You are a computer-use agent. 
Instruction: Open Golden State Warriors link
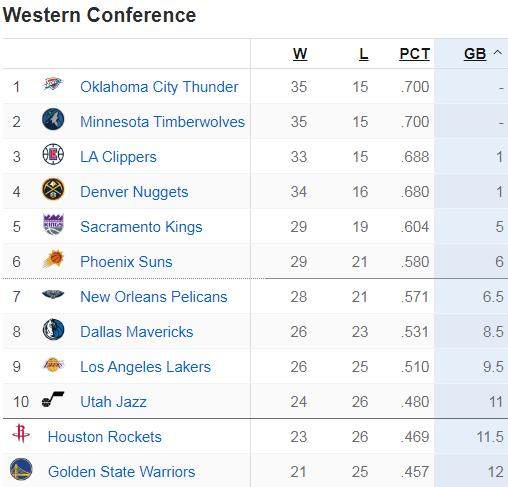(x=121, y=472)
